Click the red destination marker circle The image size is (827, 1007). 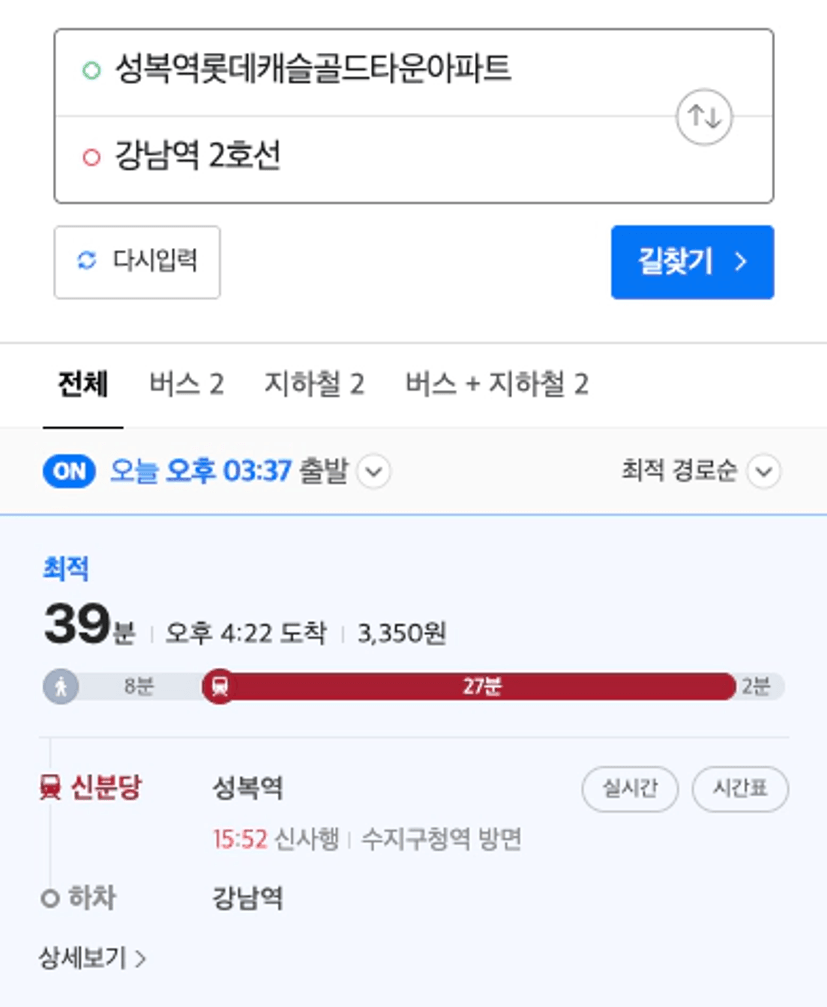pos(92,157)
